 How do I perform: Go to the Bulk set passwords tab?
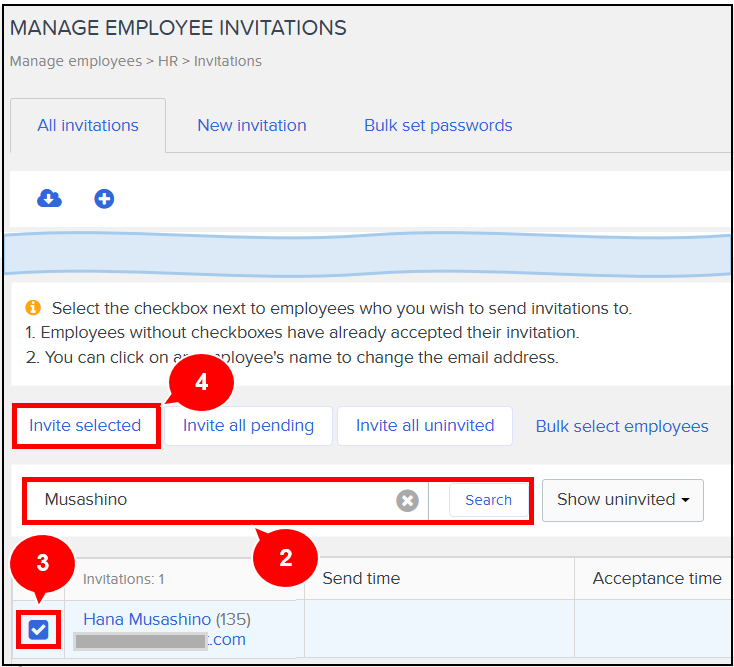point(438,126)
